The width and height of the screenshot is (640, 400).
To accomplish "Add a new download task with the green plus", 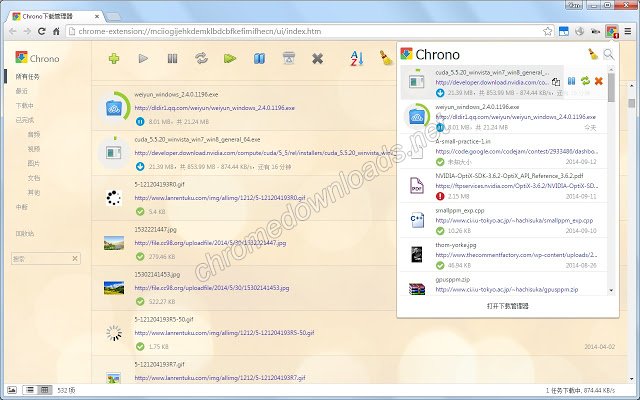I will click(x=114, y=59).
